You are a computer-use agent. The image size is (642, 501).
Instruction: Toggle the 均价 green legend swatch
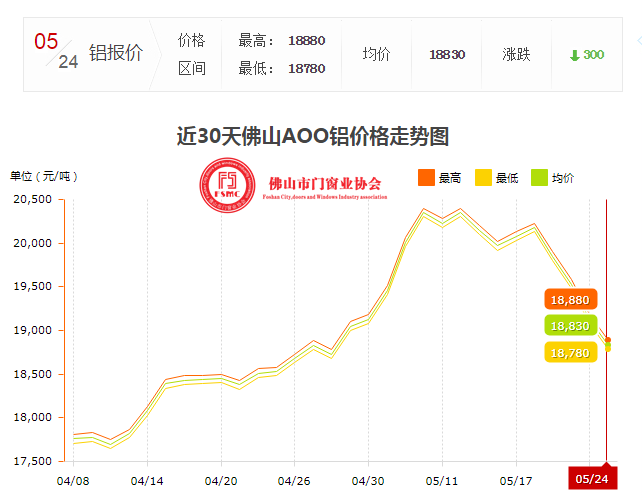539,178
